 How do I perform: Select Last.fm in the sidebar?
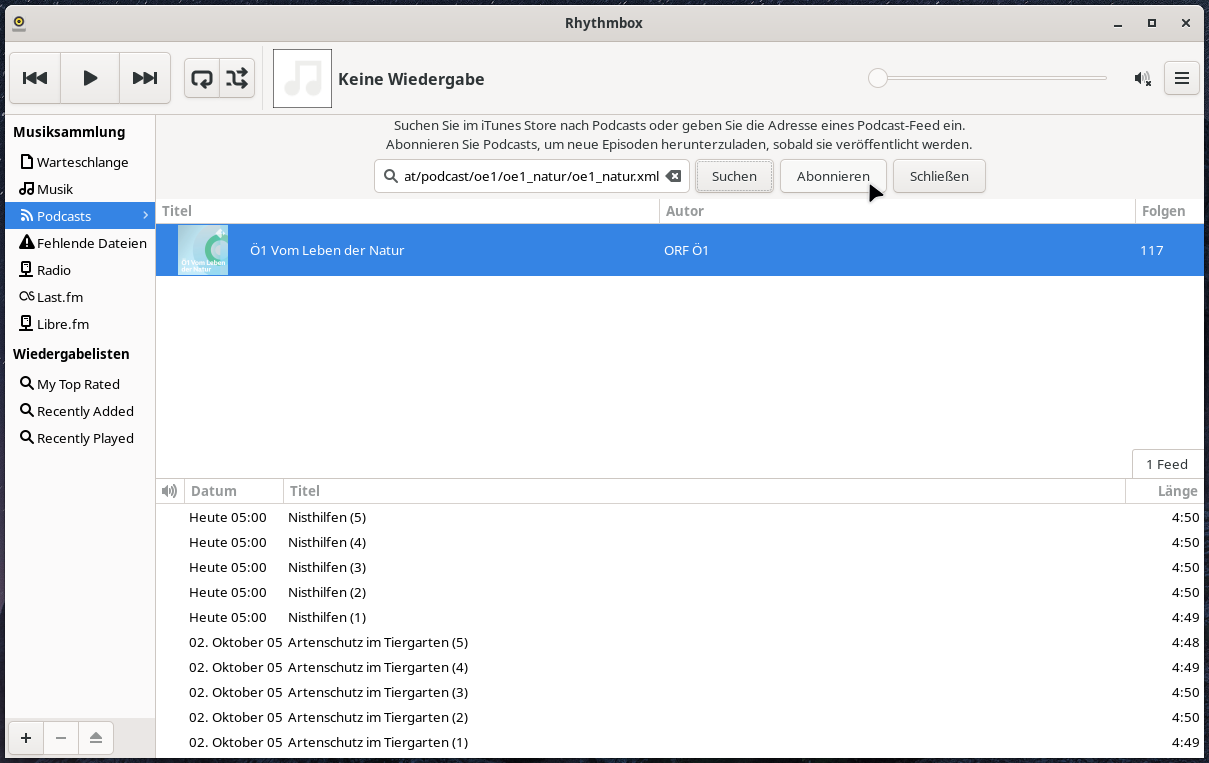pos(60,297)
